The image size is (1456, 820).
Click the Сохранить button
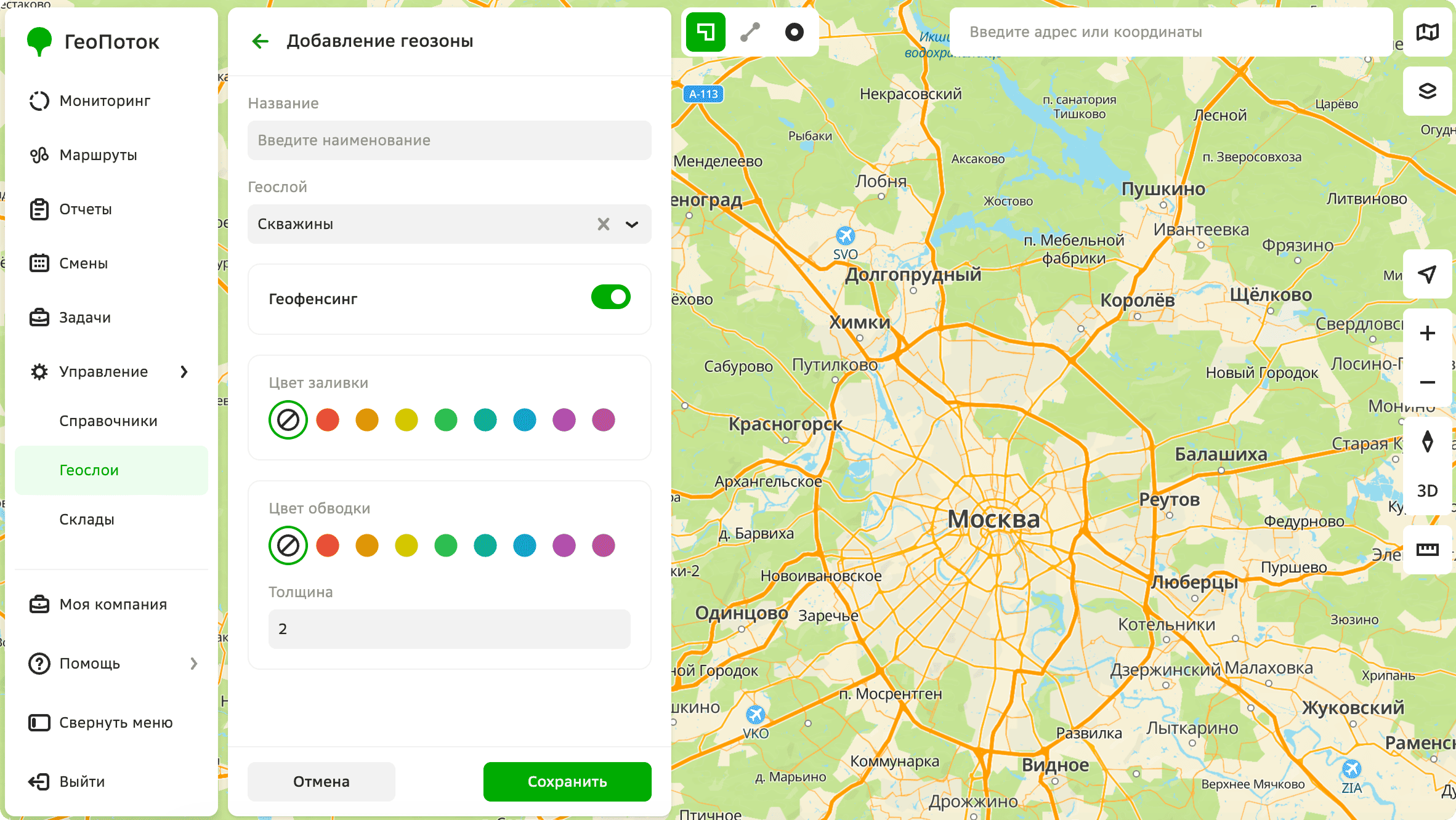tap(567, 782)
